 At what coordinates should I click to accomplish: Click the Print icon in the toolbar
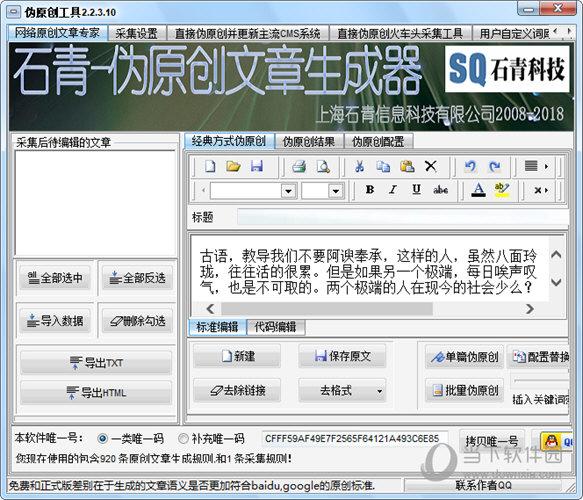point(299,166)
